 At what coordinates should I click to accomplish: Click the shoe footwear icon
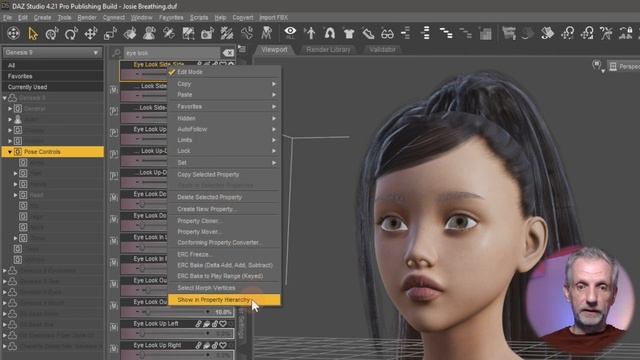click(368, 33)
